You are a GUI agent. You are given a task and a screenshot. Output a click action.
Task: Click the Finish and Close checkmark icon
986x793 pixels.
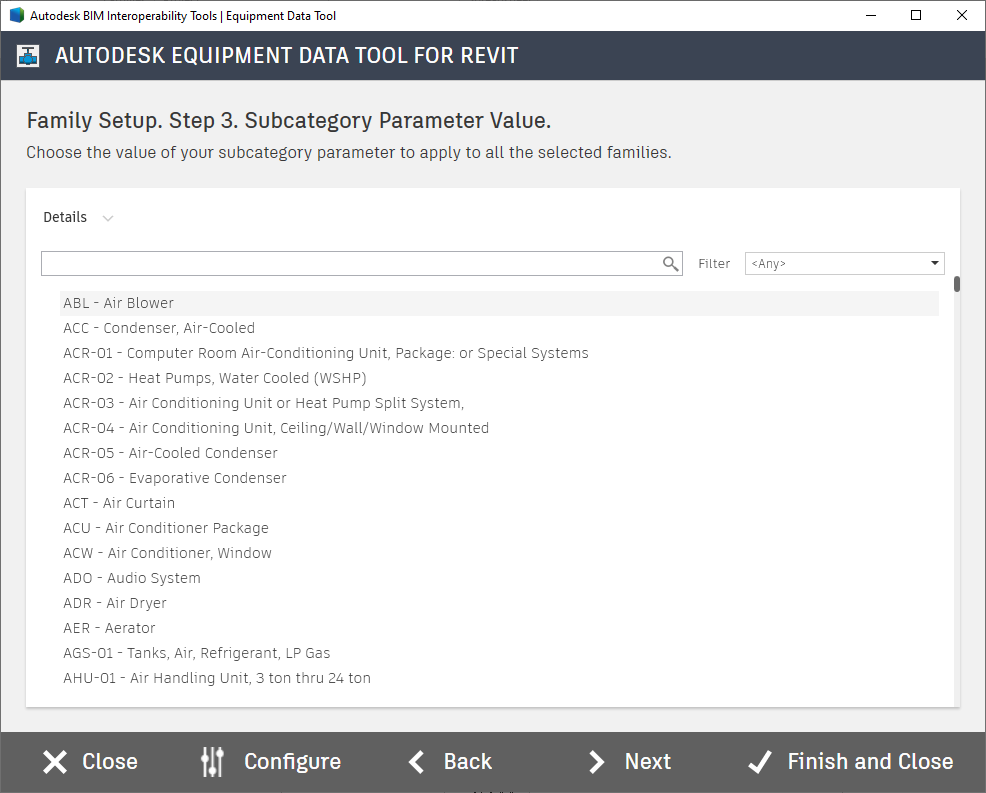click(x=760, y=761)
